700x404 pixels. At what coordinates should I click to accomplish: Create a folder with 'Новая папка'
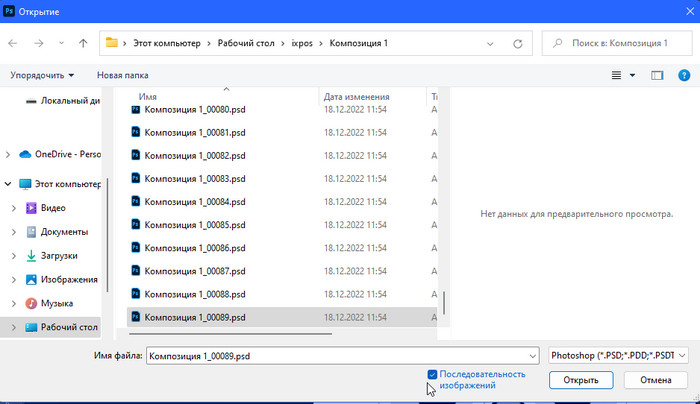coord(123,75)
